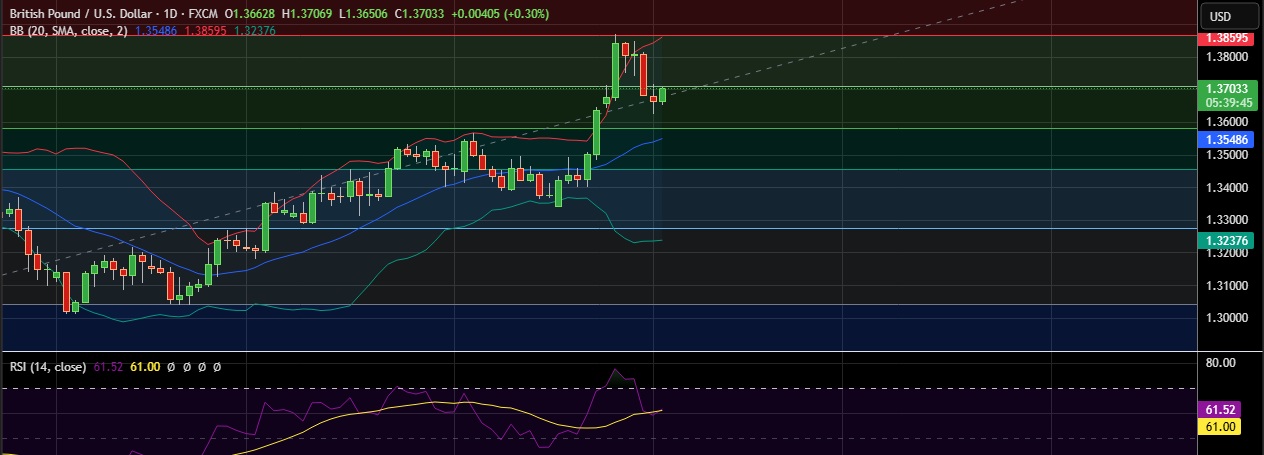The width and height of the screenshot is (1264, 455).
Task: Select the BB (20, SMA, close, 2) indicator legend
Action: (x=68, y=31)
